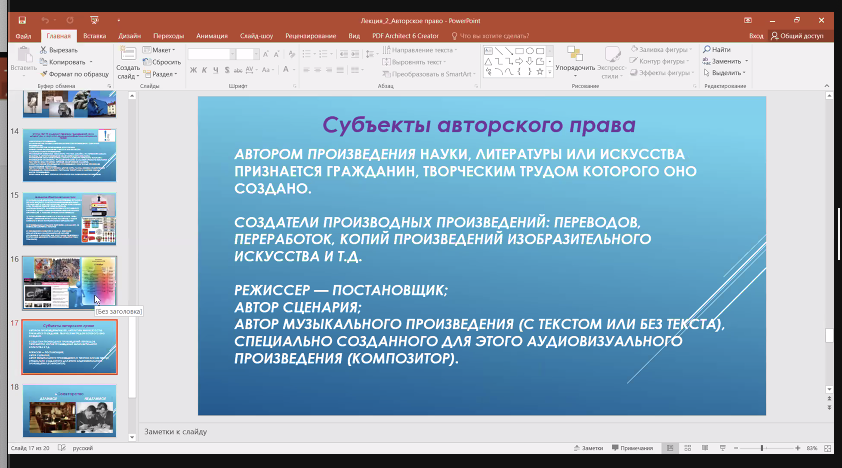Click the Копировать copy button

(x=62, y=62)
